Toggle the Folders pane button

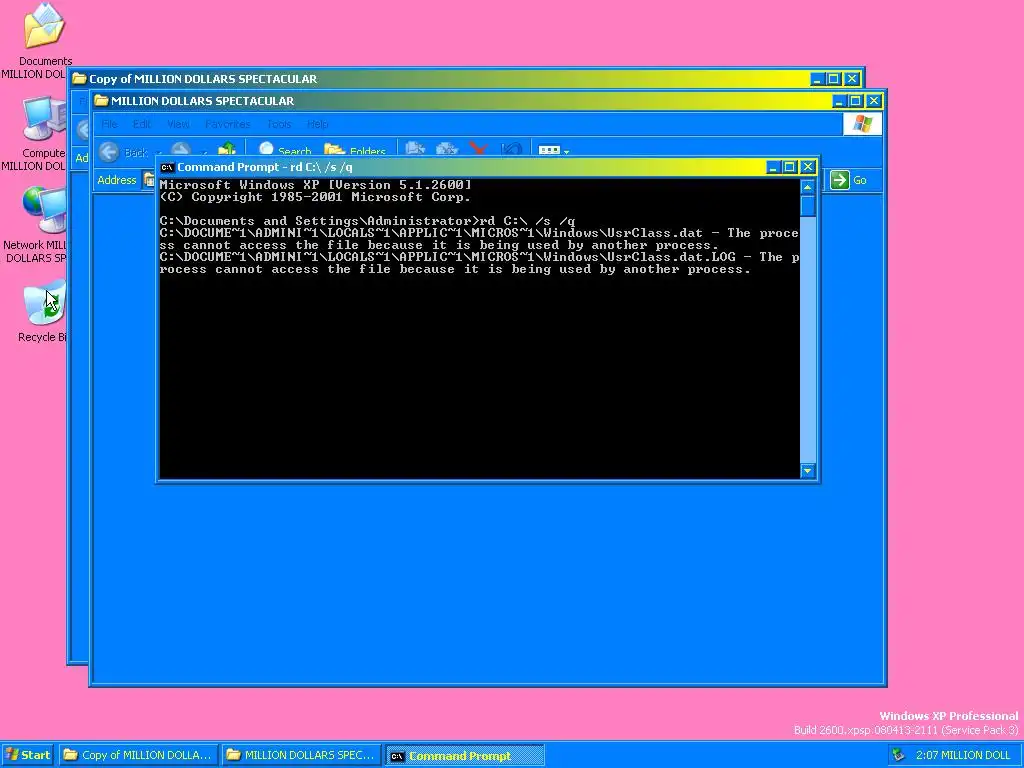(x=355, y=151)
